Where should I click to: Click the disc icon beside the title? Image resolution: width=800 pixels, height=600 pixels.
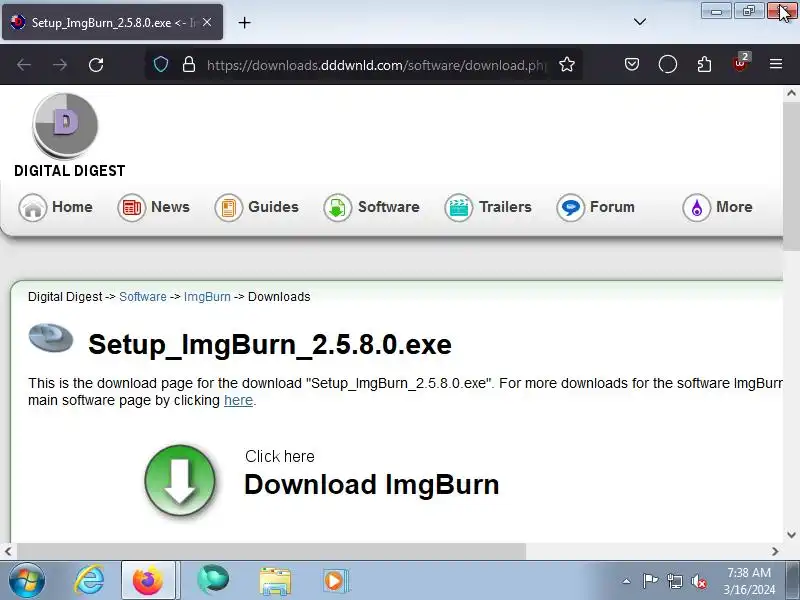click(x=51, y=338)
